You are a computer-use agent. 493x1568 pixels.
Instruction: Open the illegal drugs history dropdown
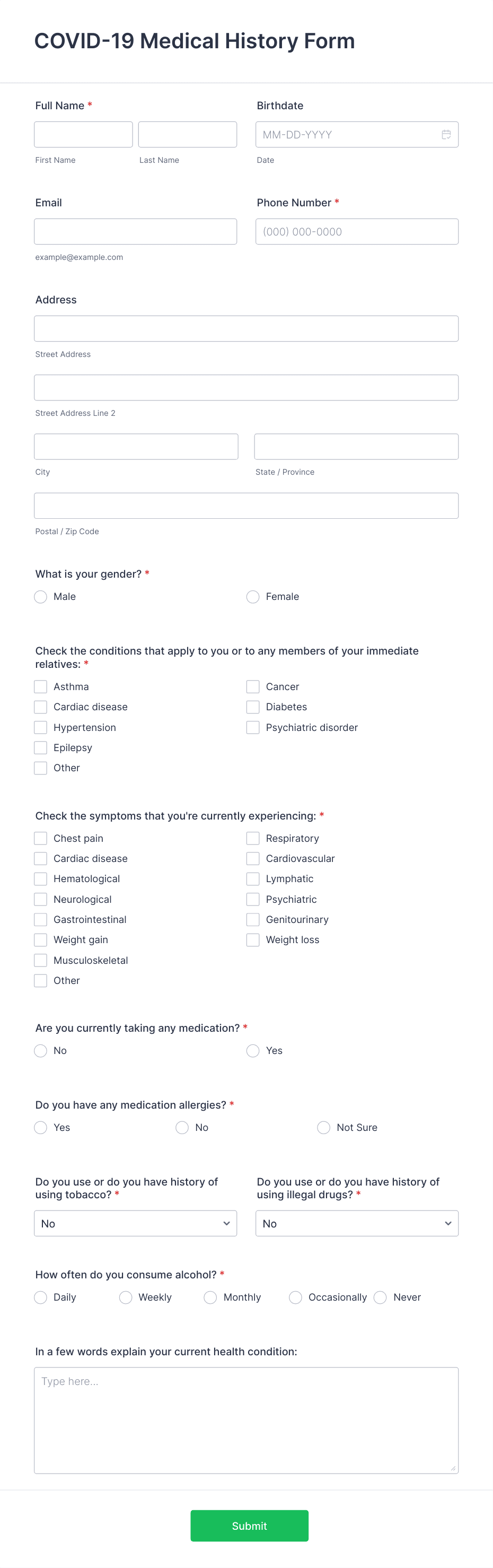pos(357,1224)
